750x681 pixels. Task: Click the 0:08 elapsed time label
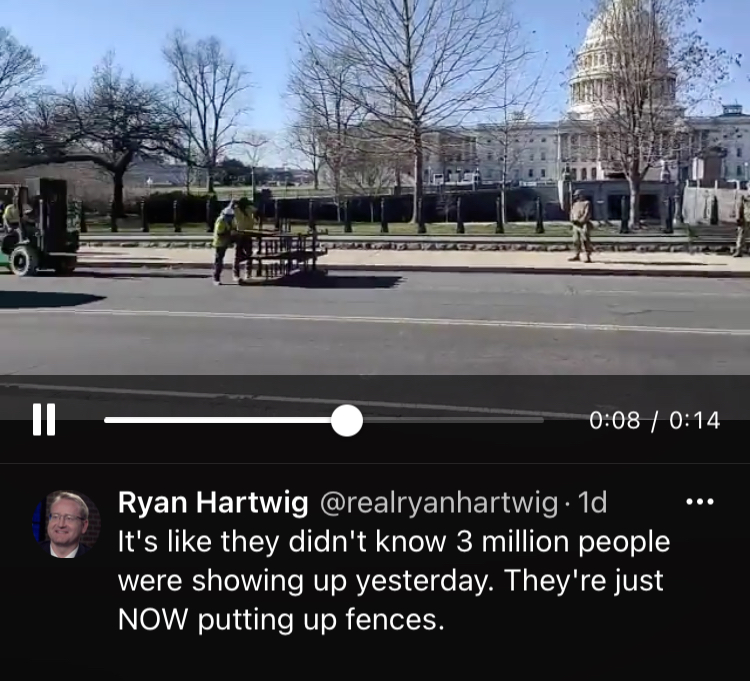(x=615, y=420)
